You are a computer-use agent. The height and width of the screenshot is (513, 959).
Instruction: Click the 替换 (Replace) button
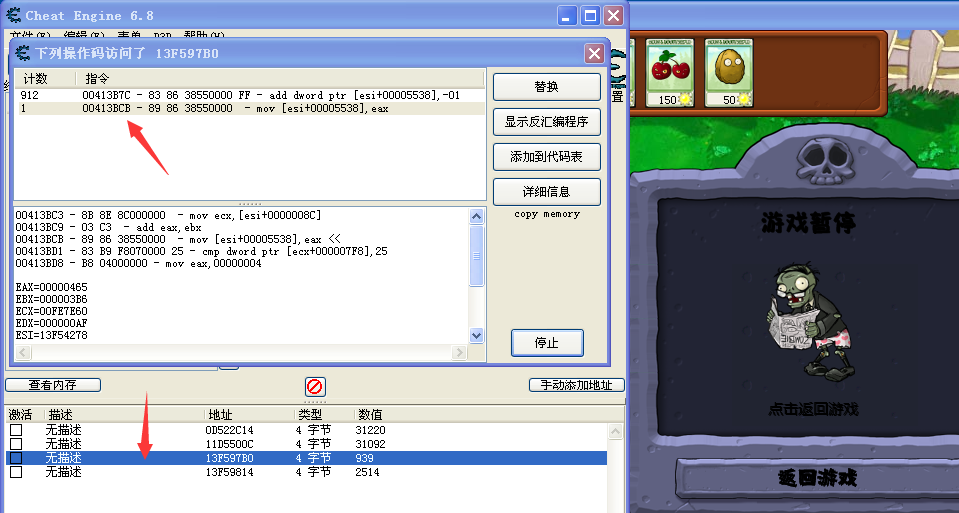coord(546,87)
